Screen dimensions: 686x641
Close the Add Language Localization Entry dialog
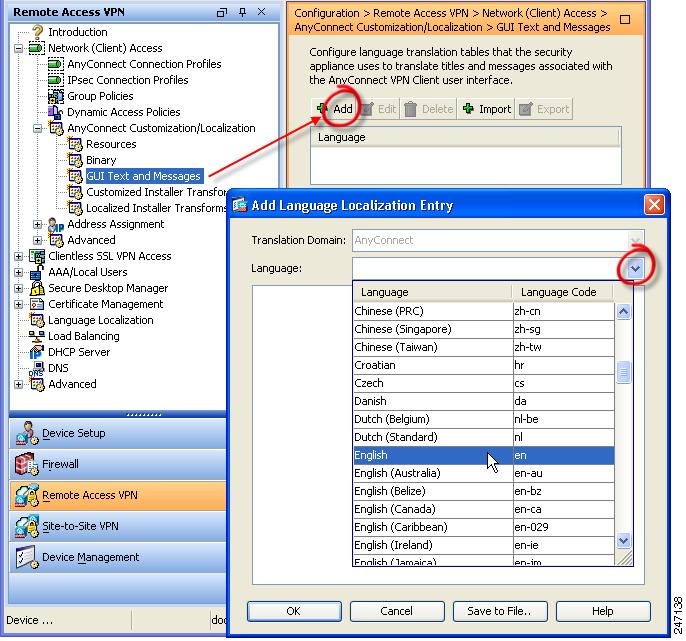coord(654,204)
